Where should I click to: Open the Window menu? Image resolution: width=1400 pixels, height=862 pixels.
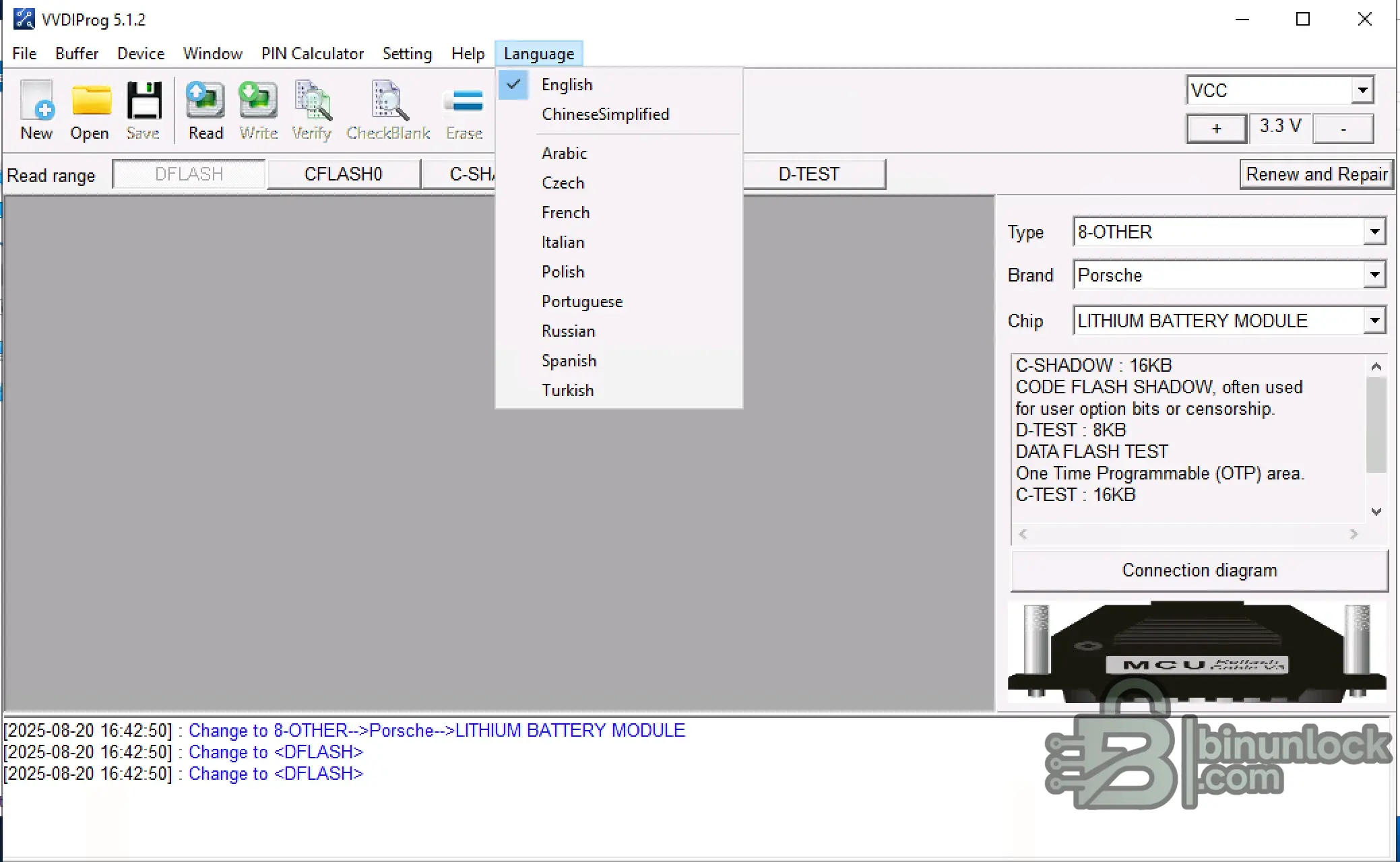pos(213,54)
